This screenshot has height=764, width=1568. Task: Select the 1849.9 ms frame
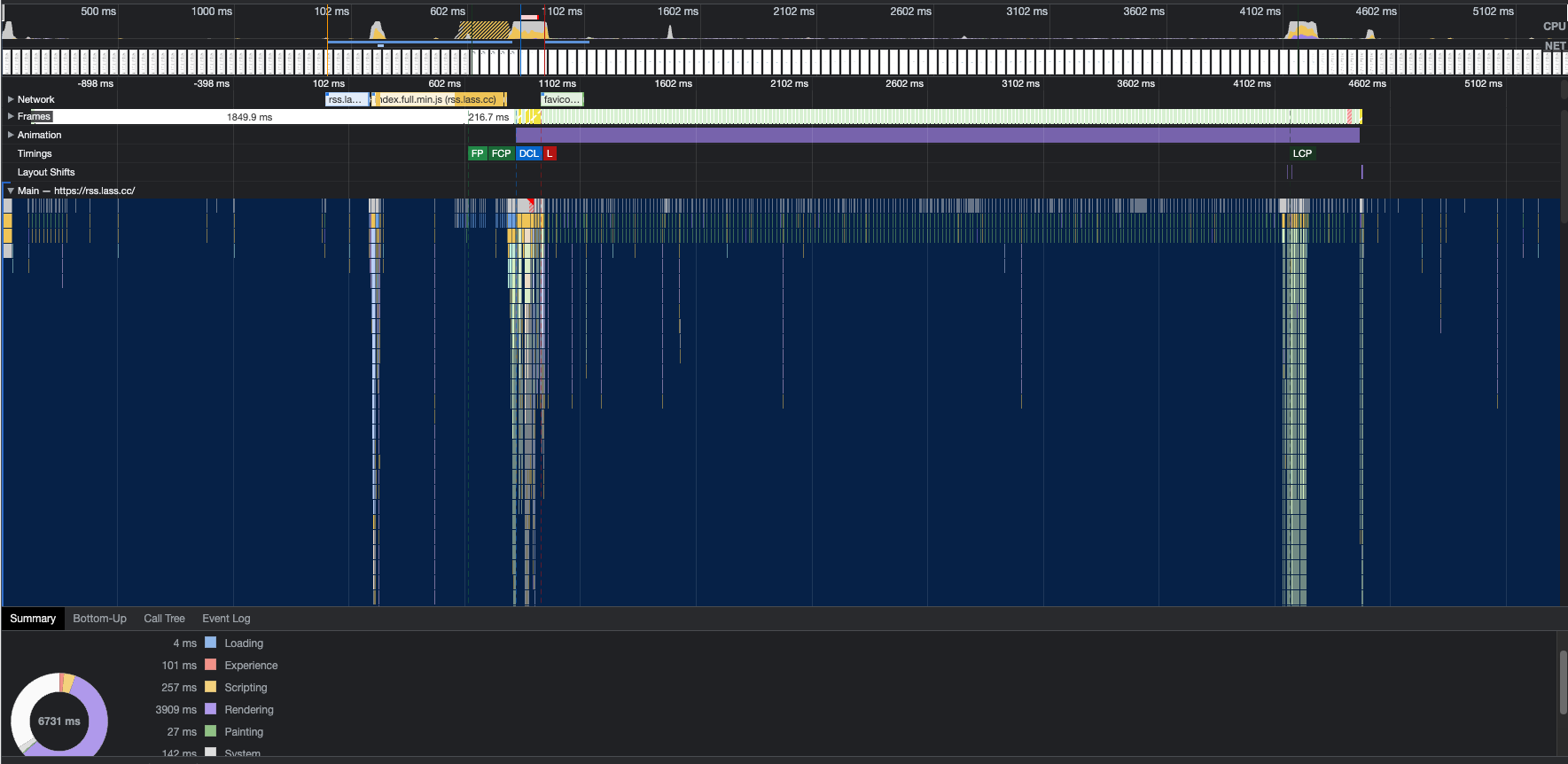249,117
